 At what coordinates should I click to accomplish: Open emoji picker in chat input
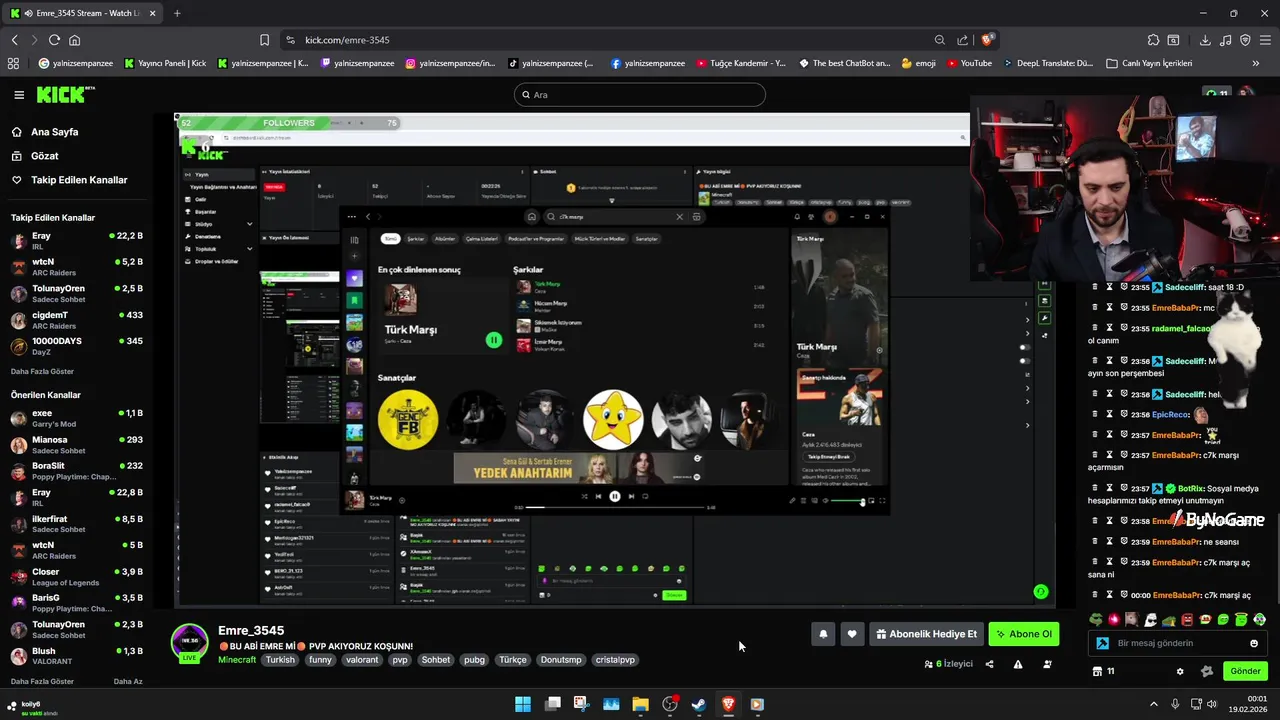(x=1254, y=644)
